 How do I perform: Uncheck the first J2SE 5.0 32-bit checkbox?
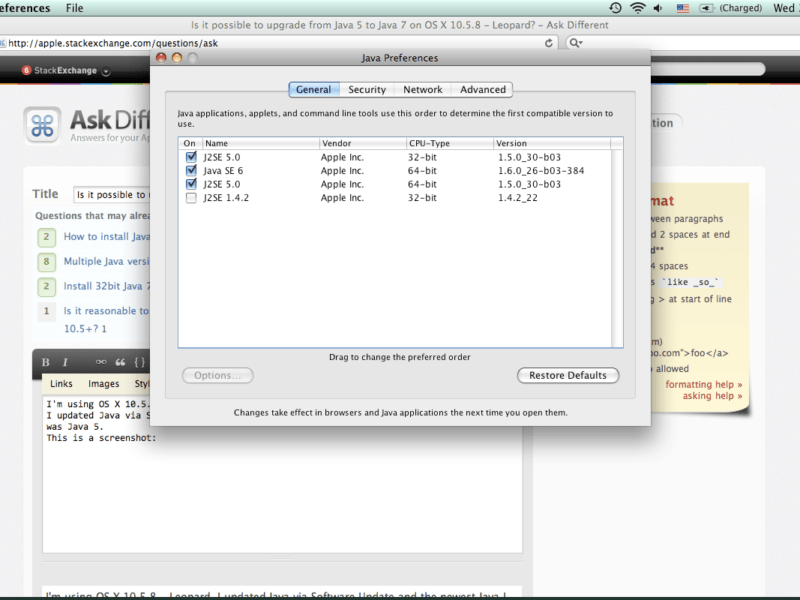191,157
